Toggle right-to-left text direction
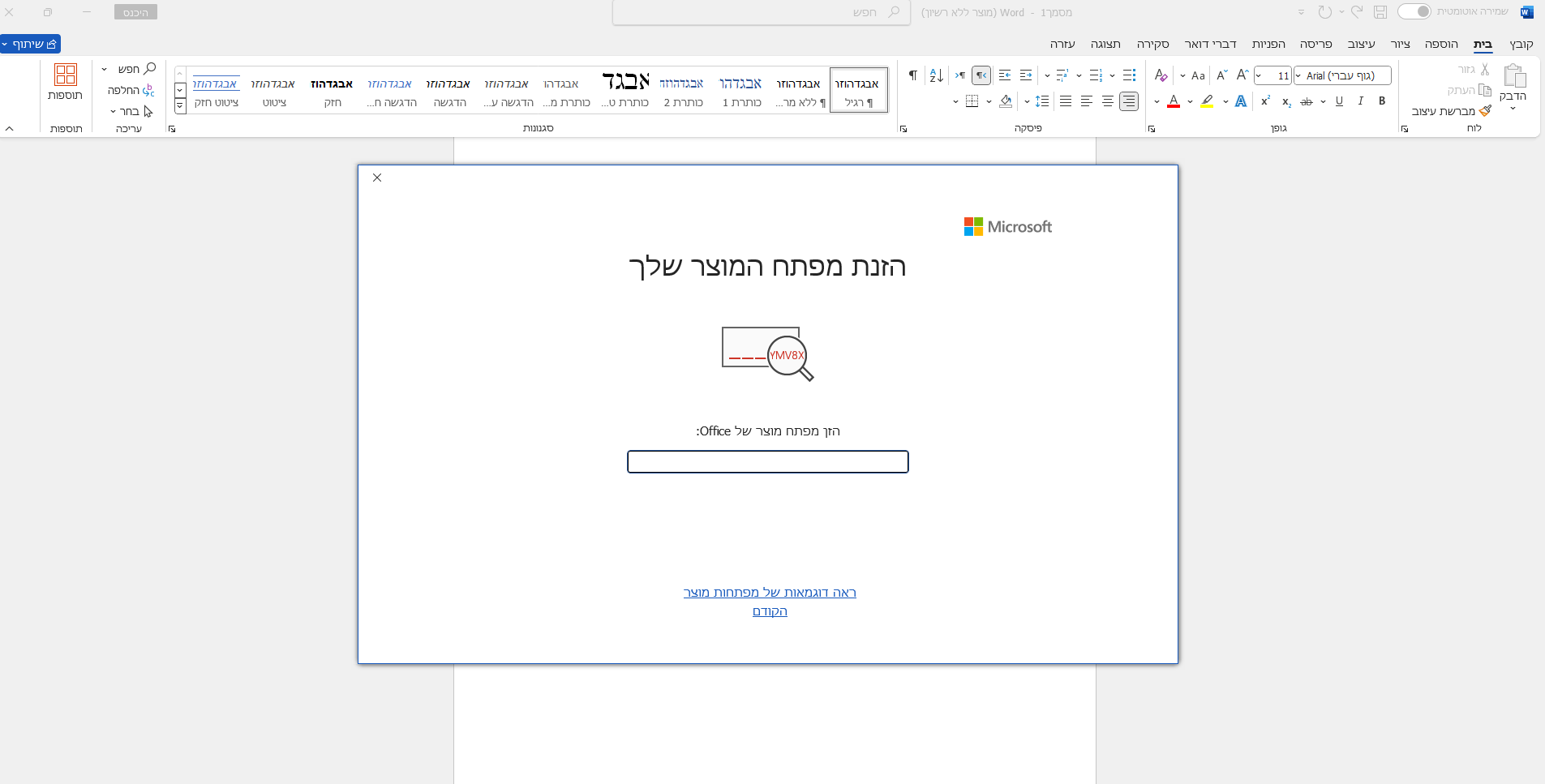This screenshot has width=1545, height=784. tap(981, 75)
